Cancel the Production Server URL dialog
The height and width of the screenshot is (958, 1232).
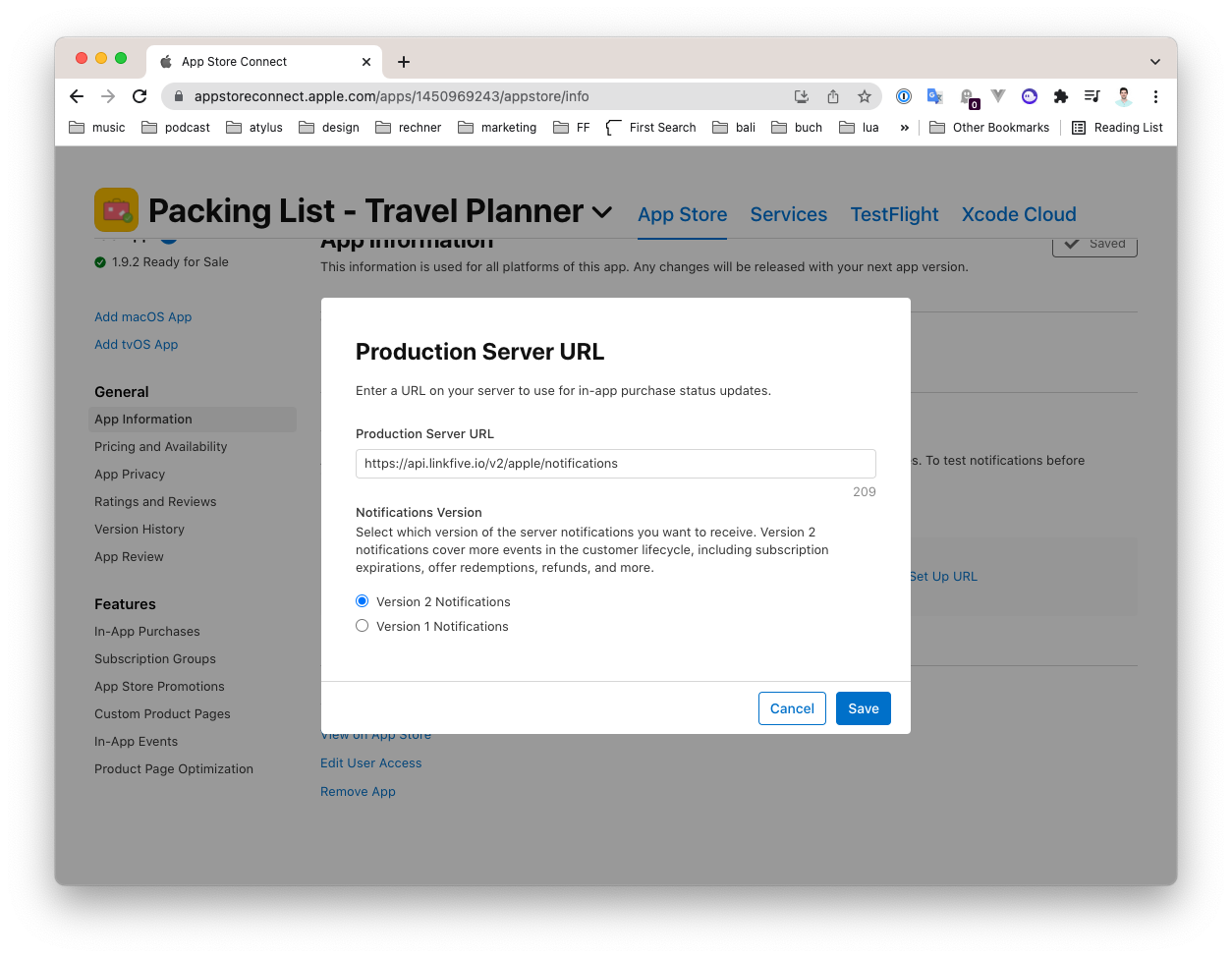click(792, 708)
